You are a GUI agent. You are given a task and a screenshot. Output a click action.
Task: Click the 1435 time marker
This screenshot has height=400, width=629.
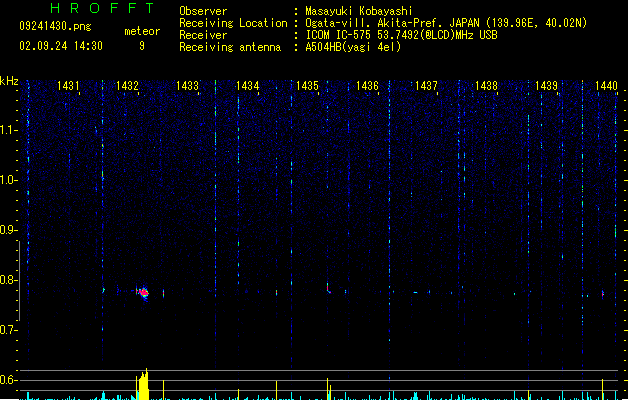(307, 86)
